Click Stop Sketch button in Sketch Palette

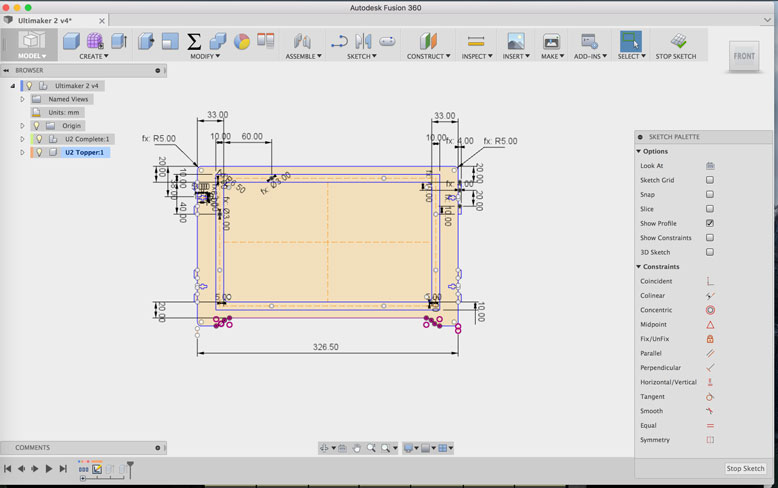tap(745, 468)
